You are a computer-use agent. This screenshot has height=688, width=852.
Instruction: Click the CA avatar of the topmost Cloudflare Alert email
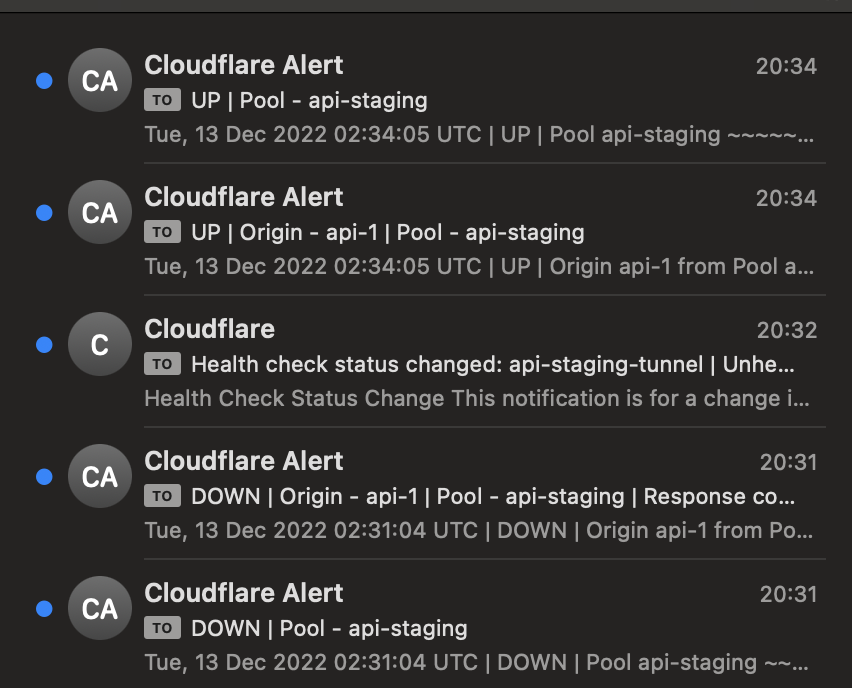click(100, 80)
